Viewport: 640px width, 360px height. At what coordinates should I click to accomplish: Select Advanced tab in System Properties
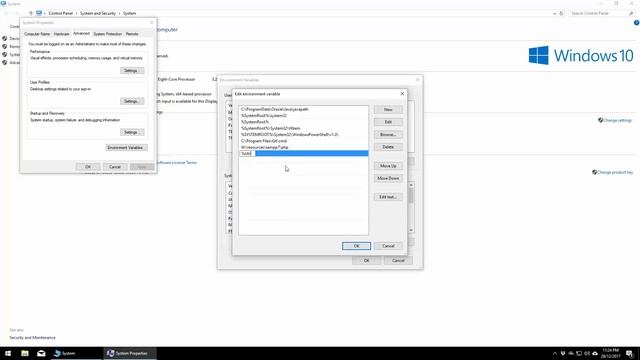click(81, 33)
